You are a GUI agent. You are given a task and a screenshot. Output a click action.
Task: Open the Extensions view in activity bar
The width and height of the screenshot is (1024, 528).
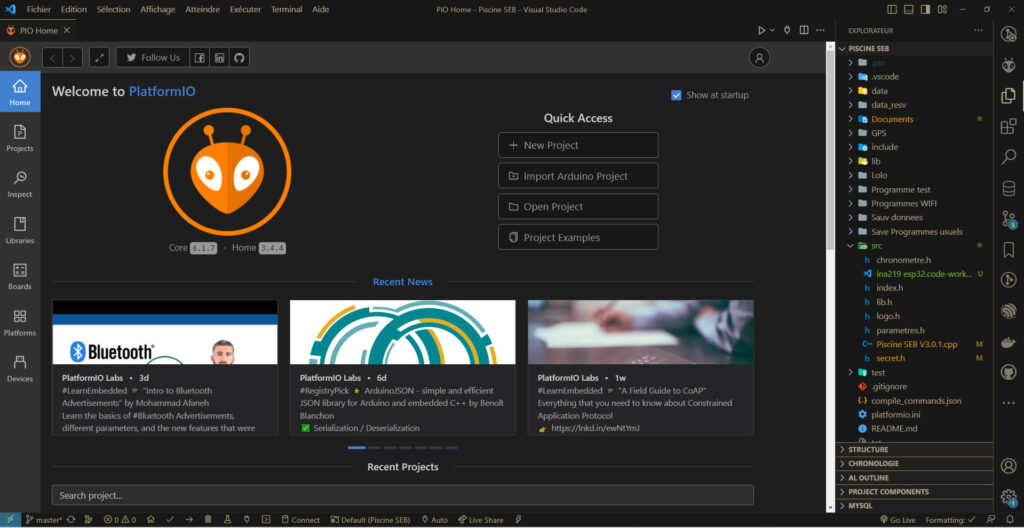click(x=1008, y=126)
